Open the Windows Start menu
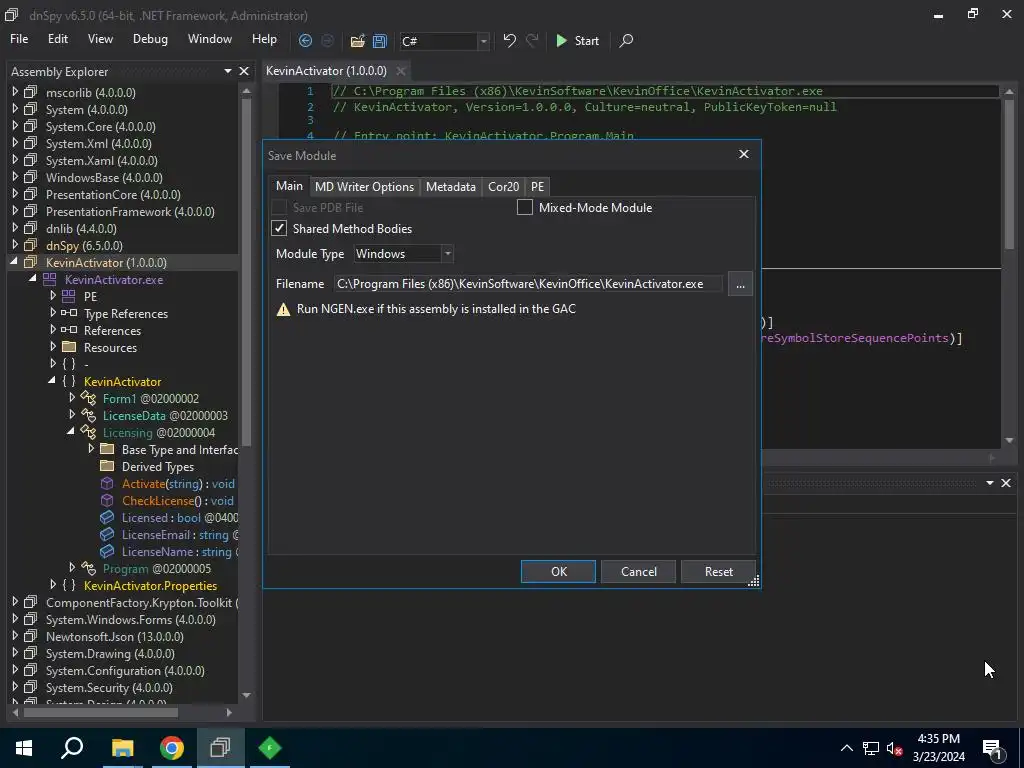 [24, 748]
